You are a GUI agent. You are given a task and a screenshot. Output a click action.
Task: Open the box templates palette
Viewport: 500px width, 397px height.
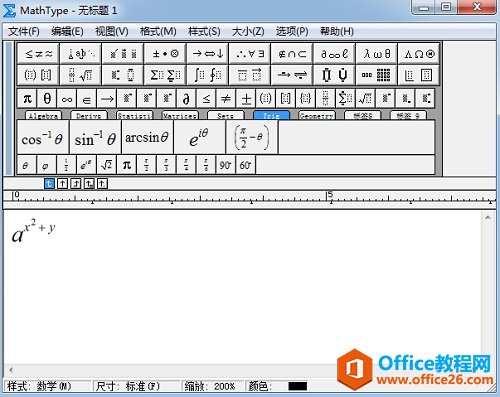419,75
